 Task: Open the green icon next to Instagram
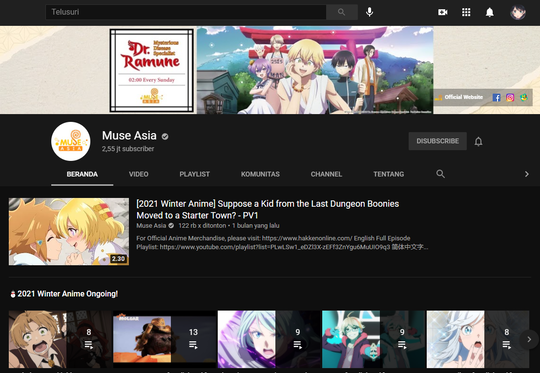pos(524,97)
